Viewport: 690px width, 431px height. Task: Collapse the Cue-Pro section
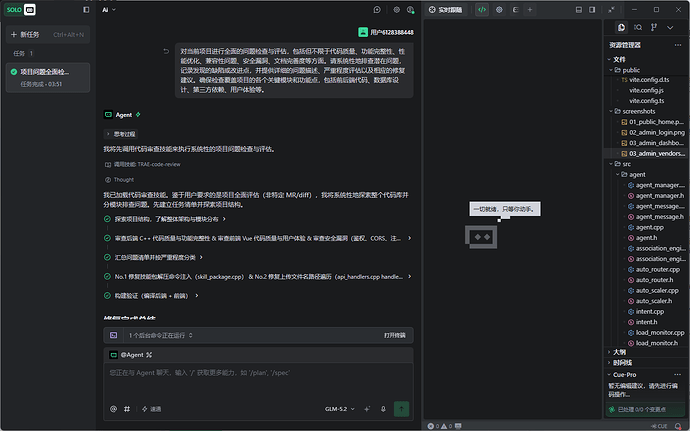609,375
